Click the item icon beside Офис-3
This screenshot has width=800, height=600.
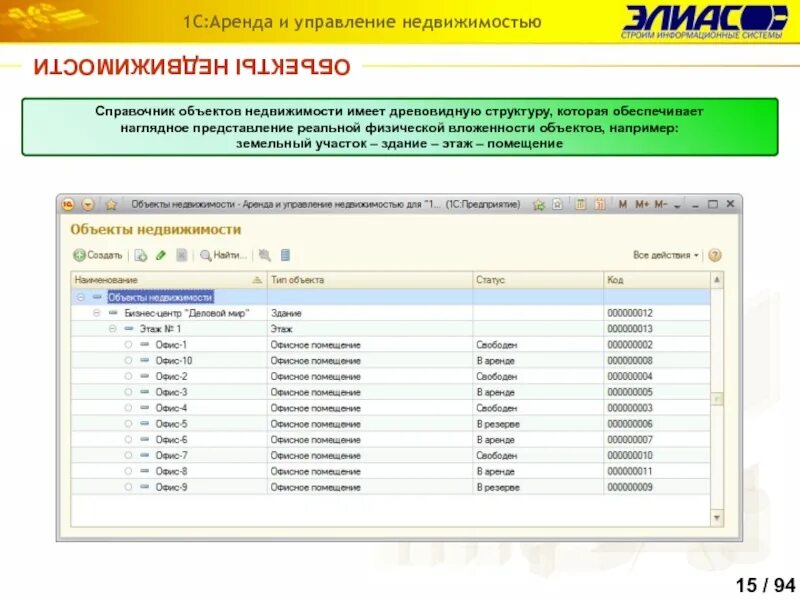pos(145,392)
